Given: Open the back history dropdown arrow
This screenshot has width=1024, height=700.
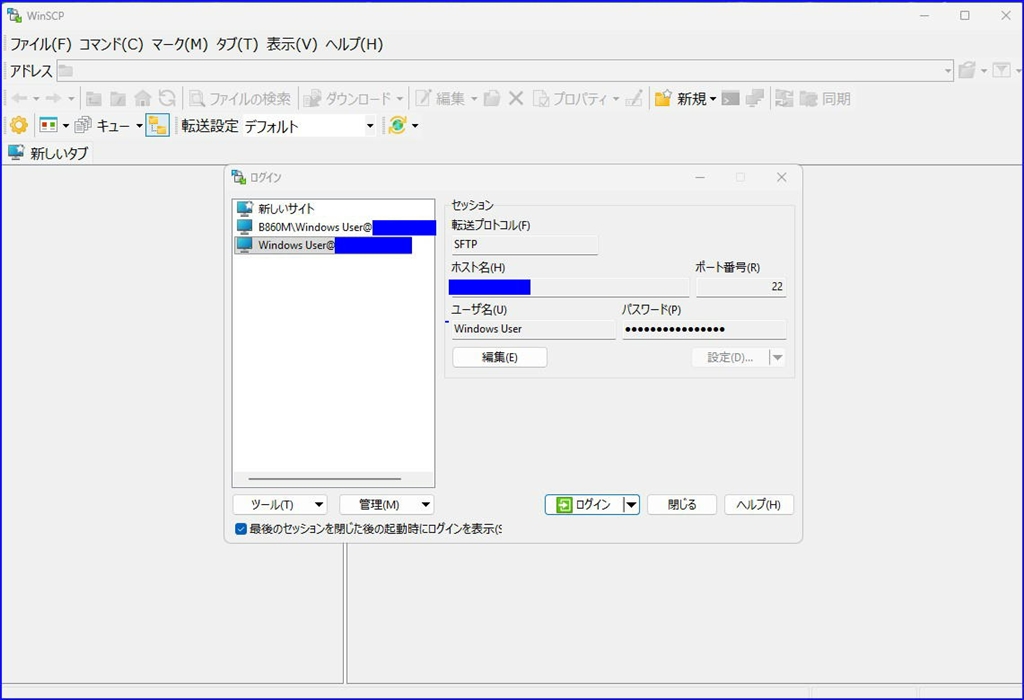Looking at the screenshot, I should (x=36, y=99).
